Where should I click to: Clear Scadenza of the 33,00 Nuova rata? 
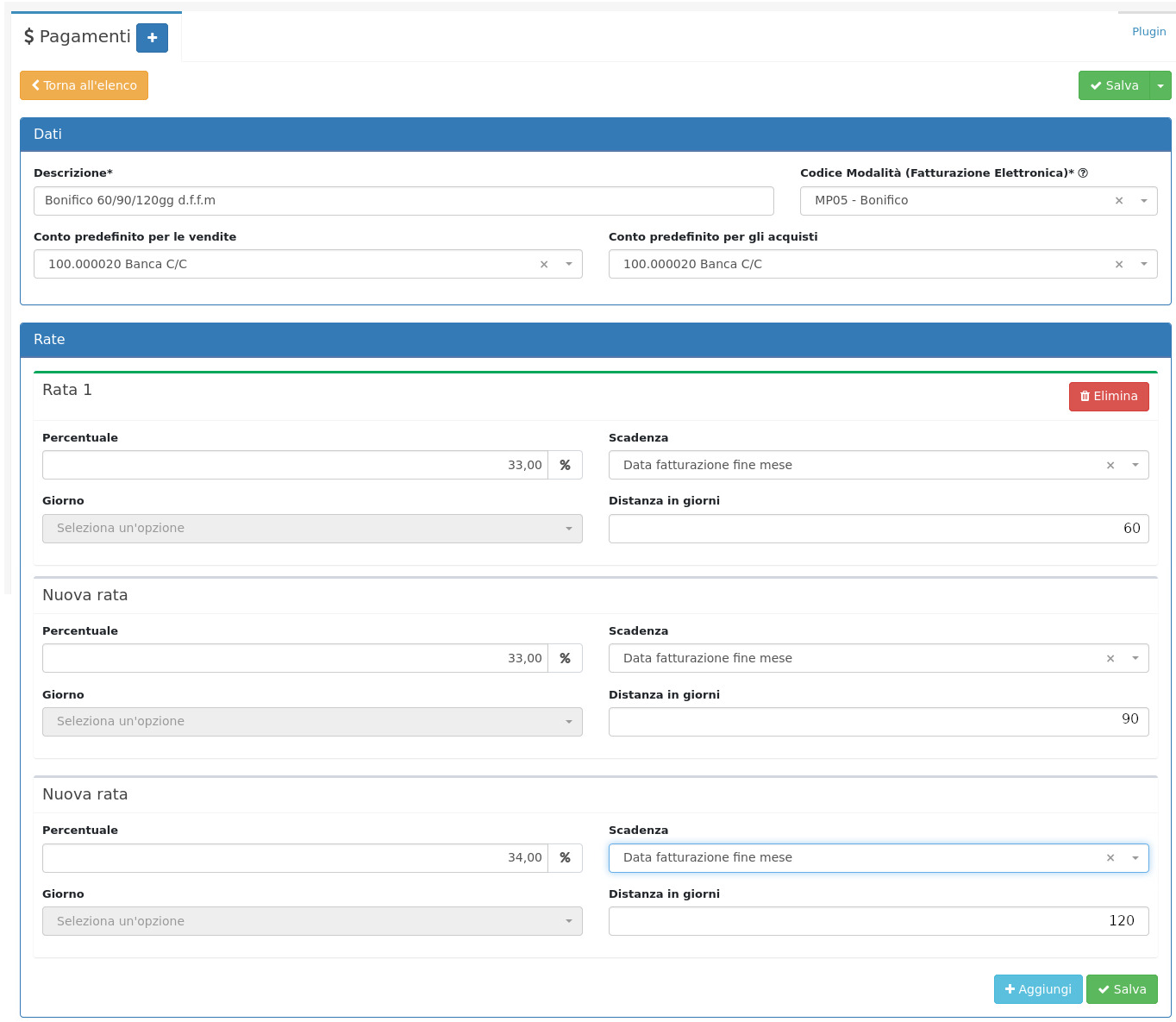pos(1110,659)
